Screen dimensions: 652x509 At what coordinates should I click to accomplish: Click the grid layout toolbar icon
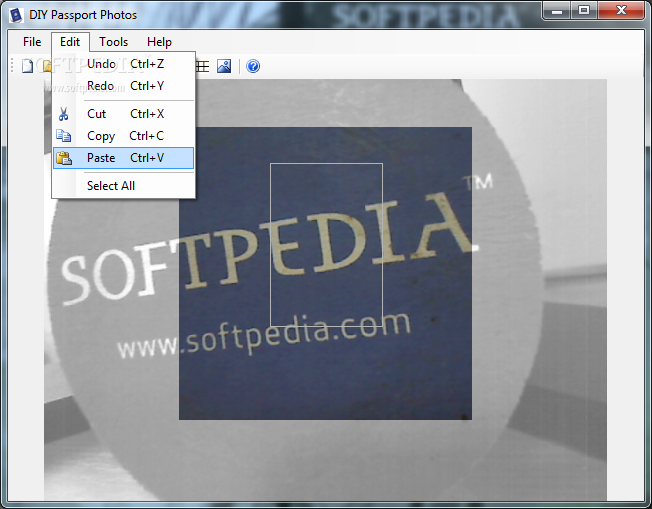pos(203,66)
